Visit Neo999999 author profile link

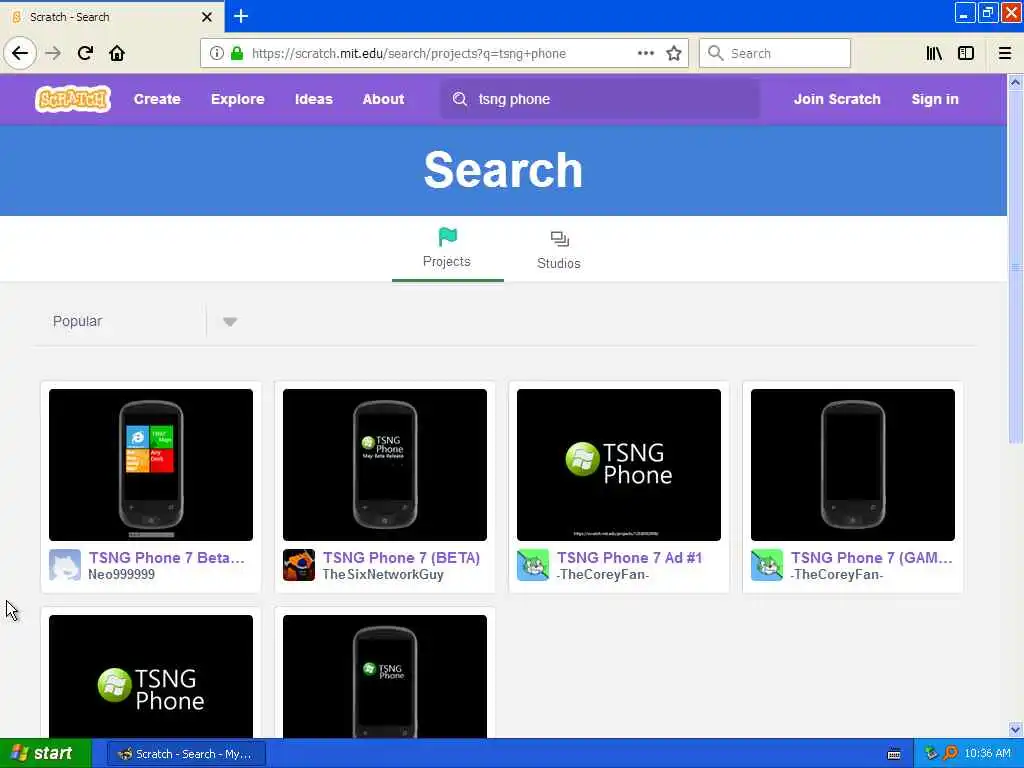[121, 575]
